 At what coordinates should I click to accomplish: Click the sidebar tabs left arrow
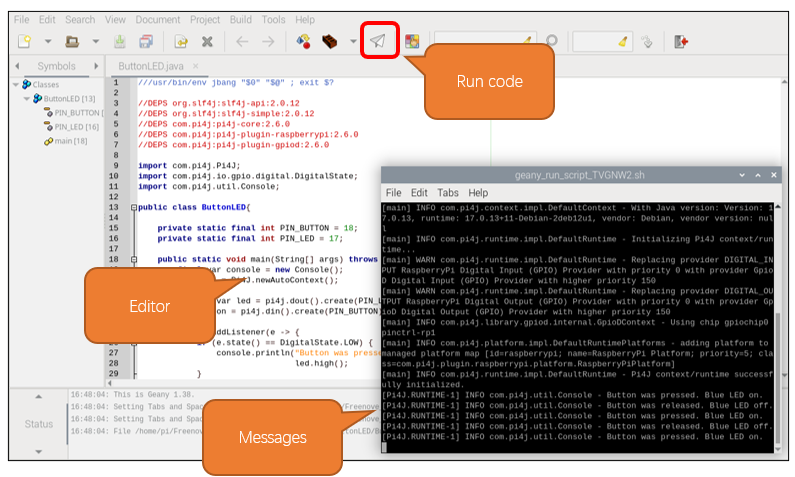17,66
